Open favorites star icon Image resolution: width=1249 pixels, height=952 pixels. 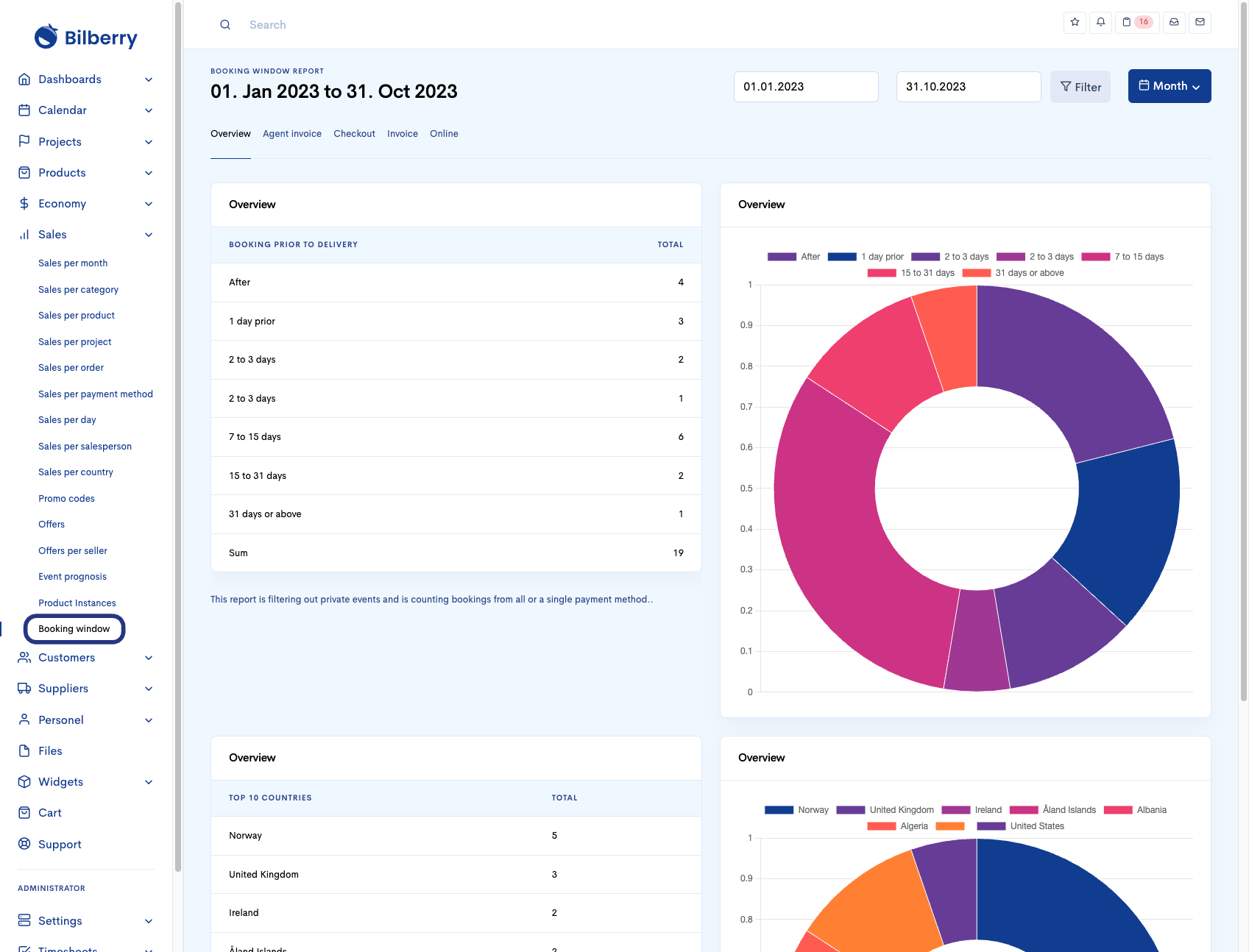[1075, 22]
